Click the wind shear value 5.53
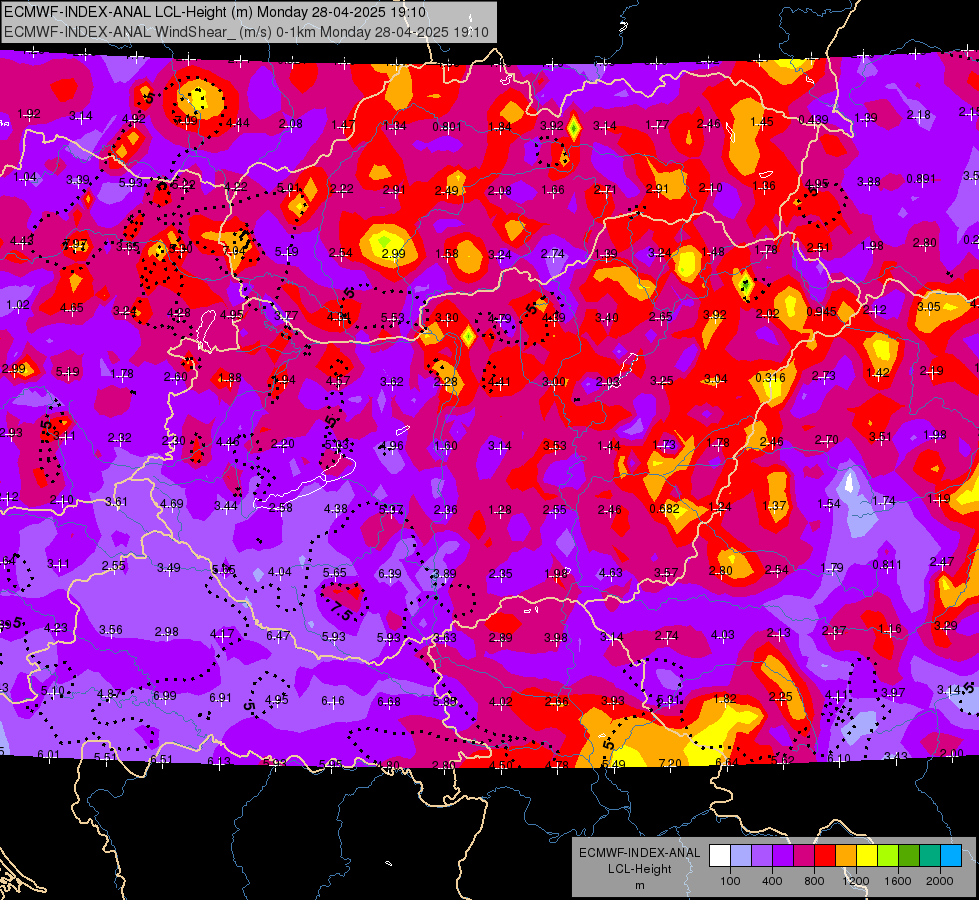 coord(393,318)
